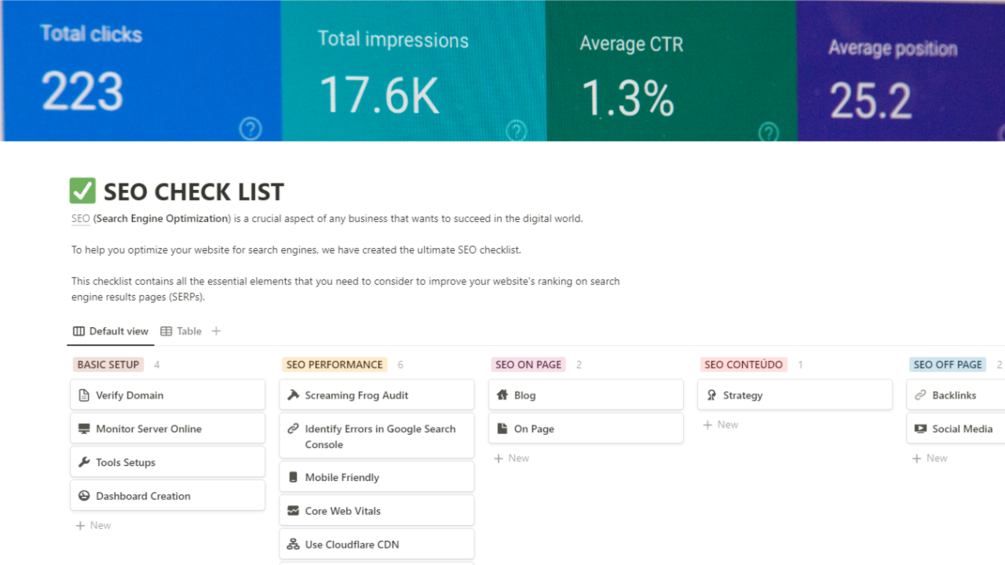Add new card under SEO OFF PAGE
Viewport: 1005px width, 565px height.
[929, 458]
